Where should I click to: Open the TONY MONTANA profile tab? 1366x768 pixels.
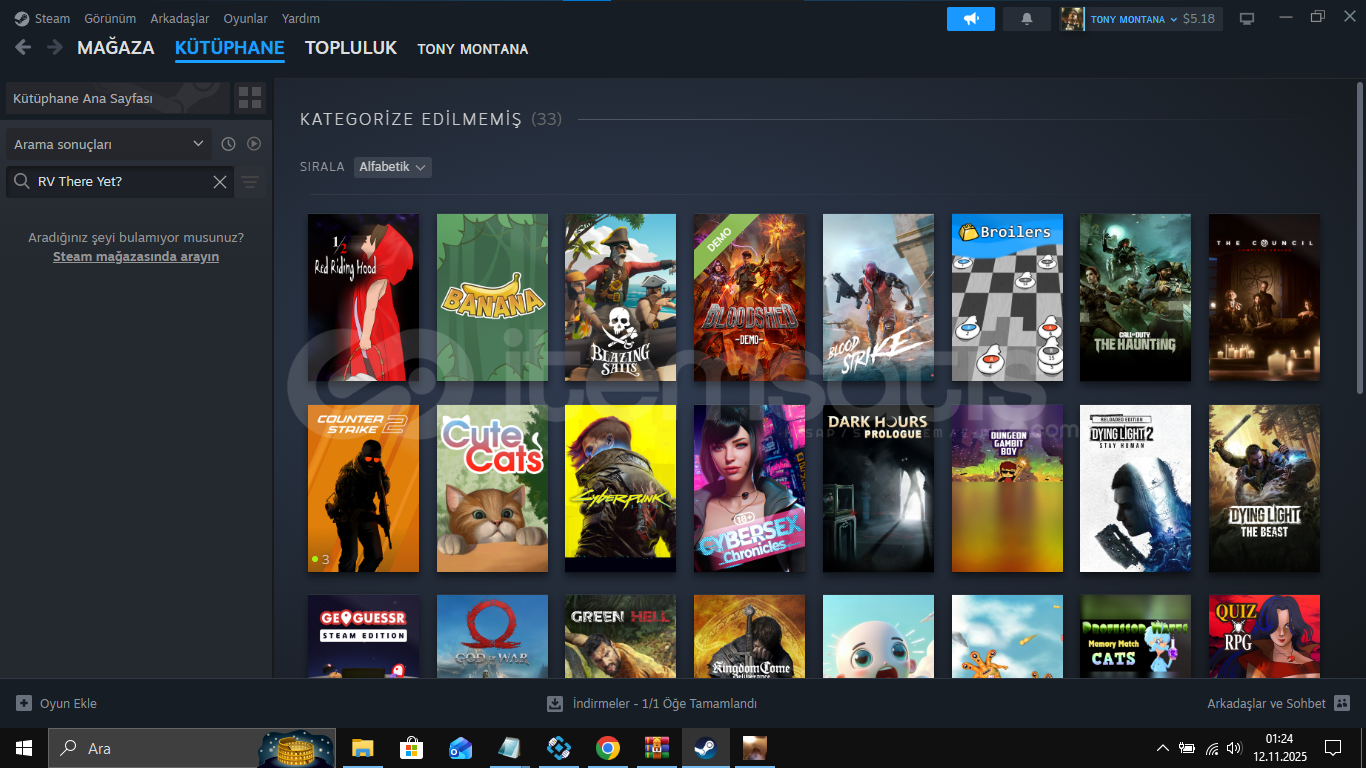(473, 49)
